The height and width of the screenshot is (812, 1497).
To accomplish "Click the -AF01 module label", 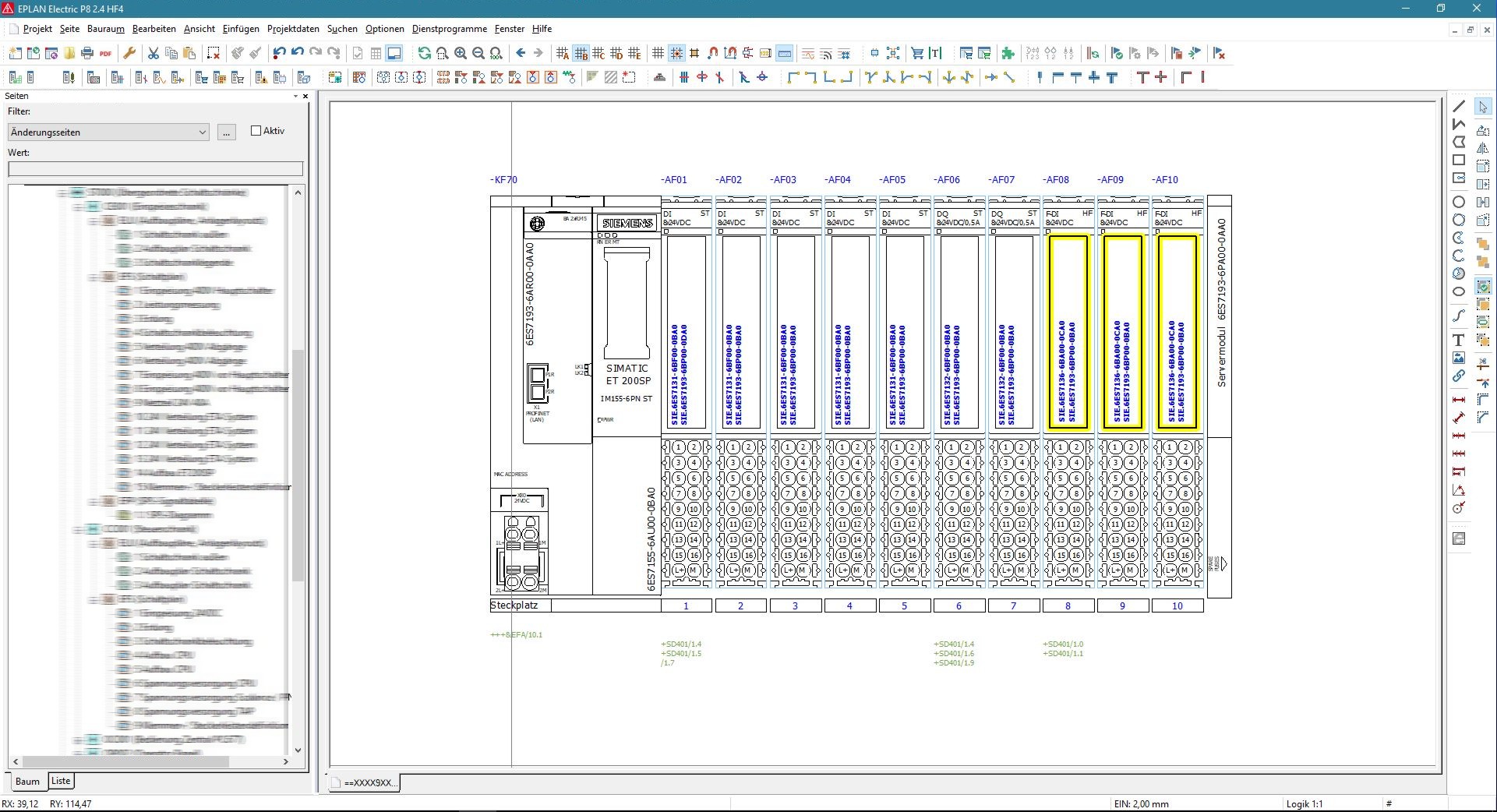I will click(x=674, y=179).
